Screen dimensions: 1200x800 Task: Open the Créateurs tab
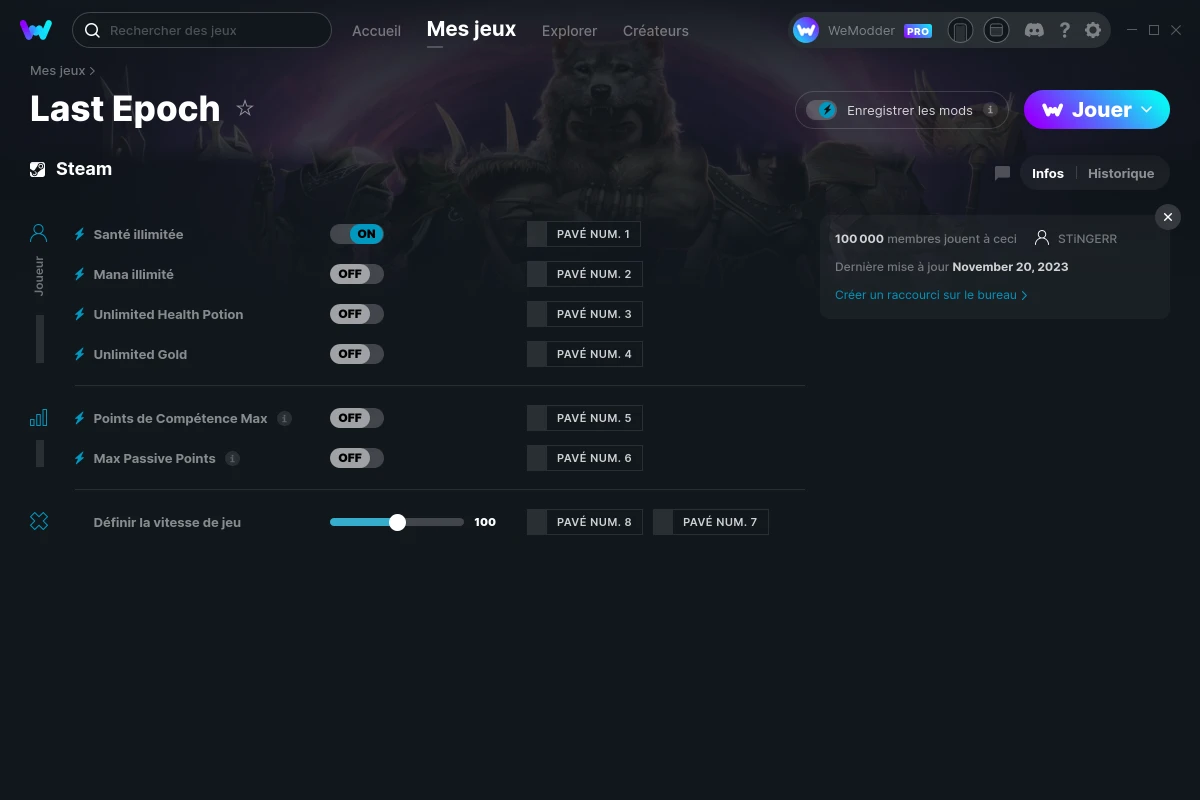655,31
